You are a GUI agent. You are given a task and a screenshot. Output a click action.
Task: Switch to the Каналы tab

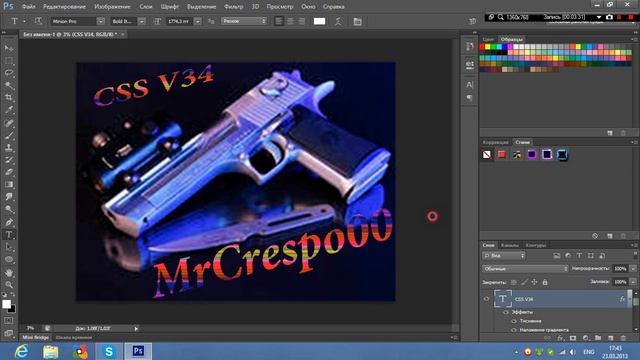[509, 245]
